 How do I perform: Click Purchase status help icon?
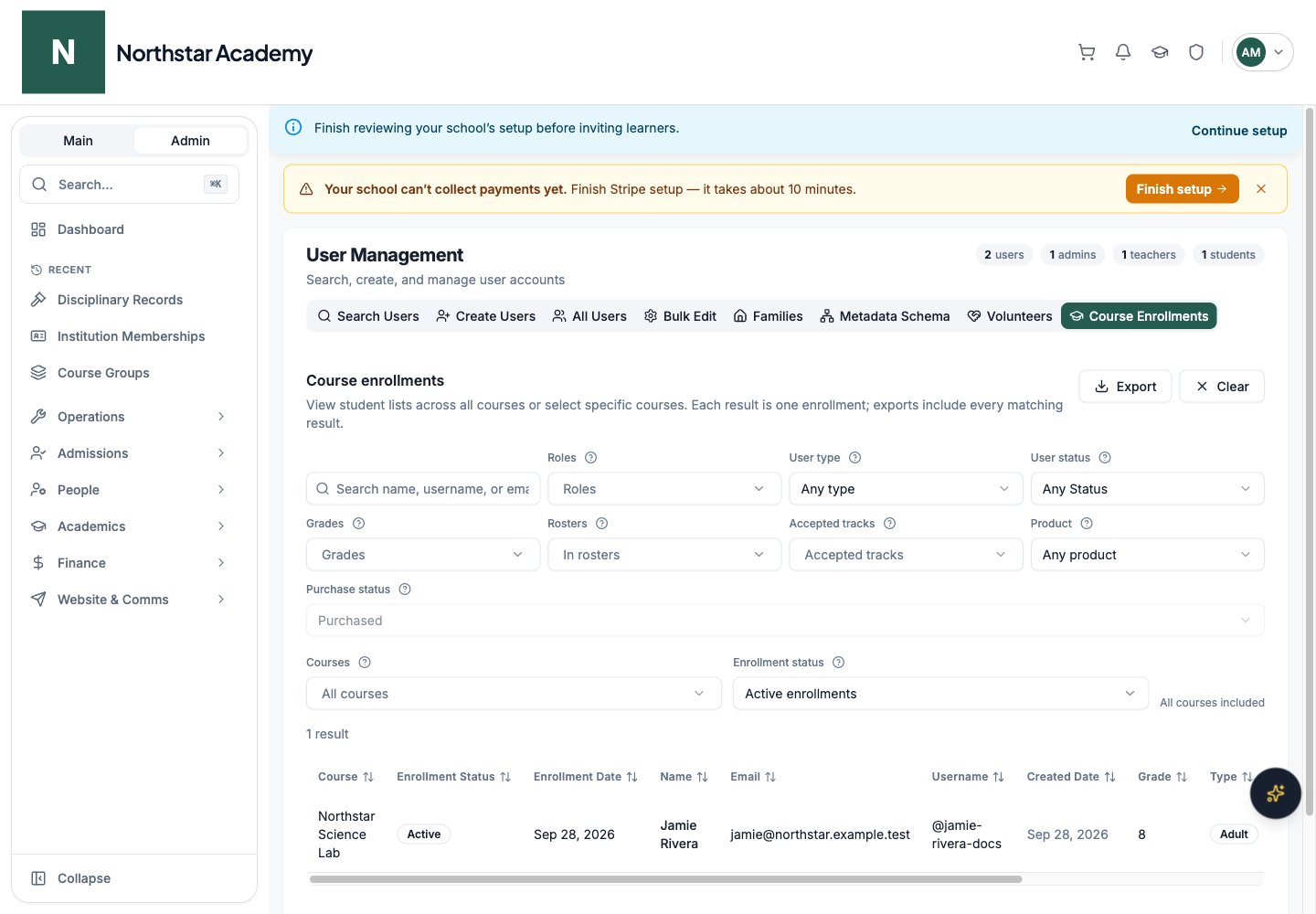[x=405, y=590]
